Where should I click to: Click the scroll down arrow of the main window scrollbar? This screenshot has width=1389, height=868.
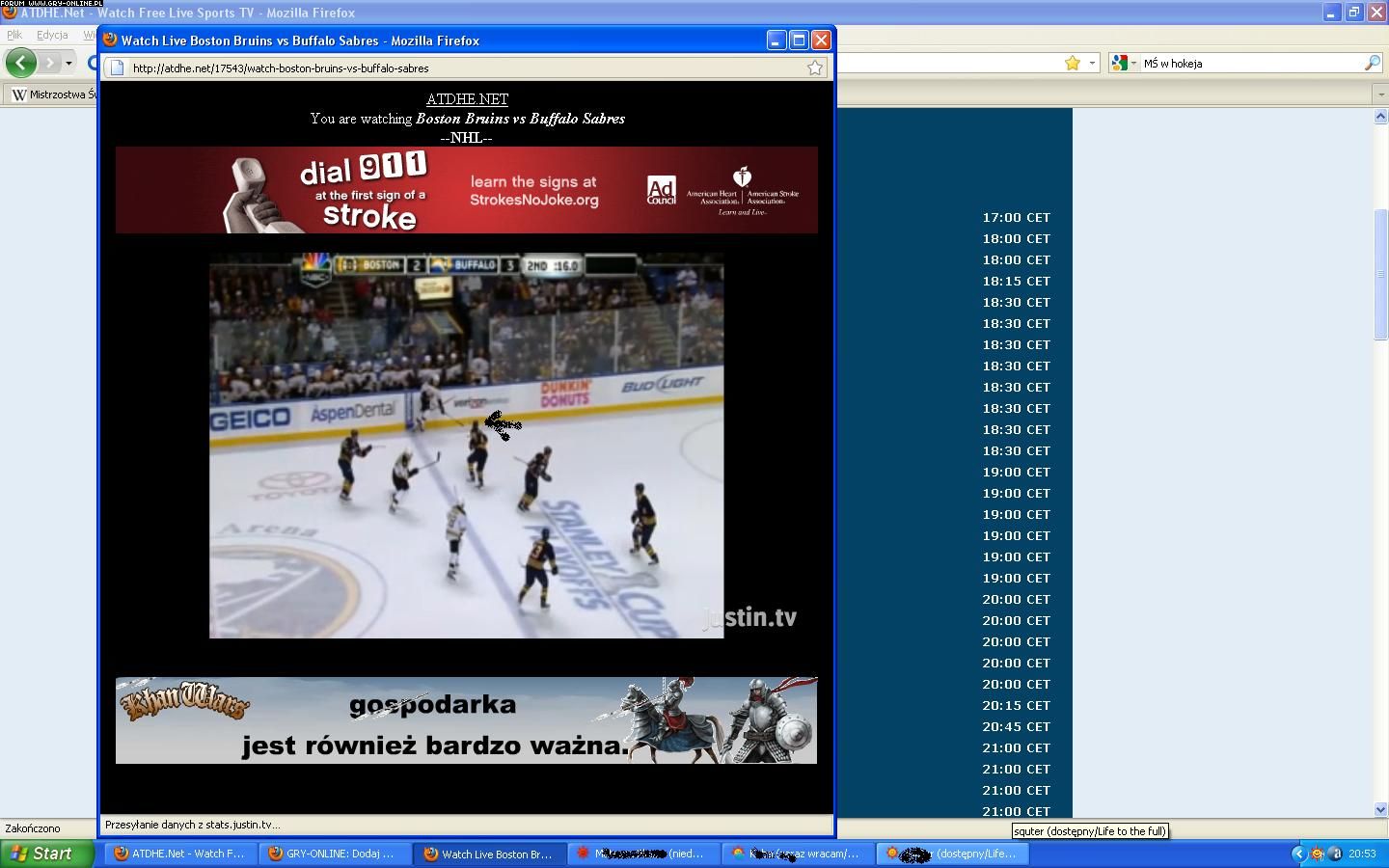pos(1380,809)
